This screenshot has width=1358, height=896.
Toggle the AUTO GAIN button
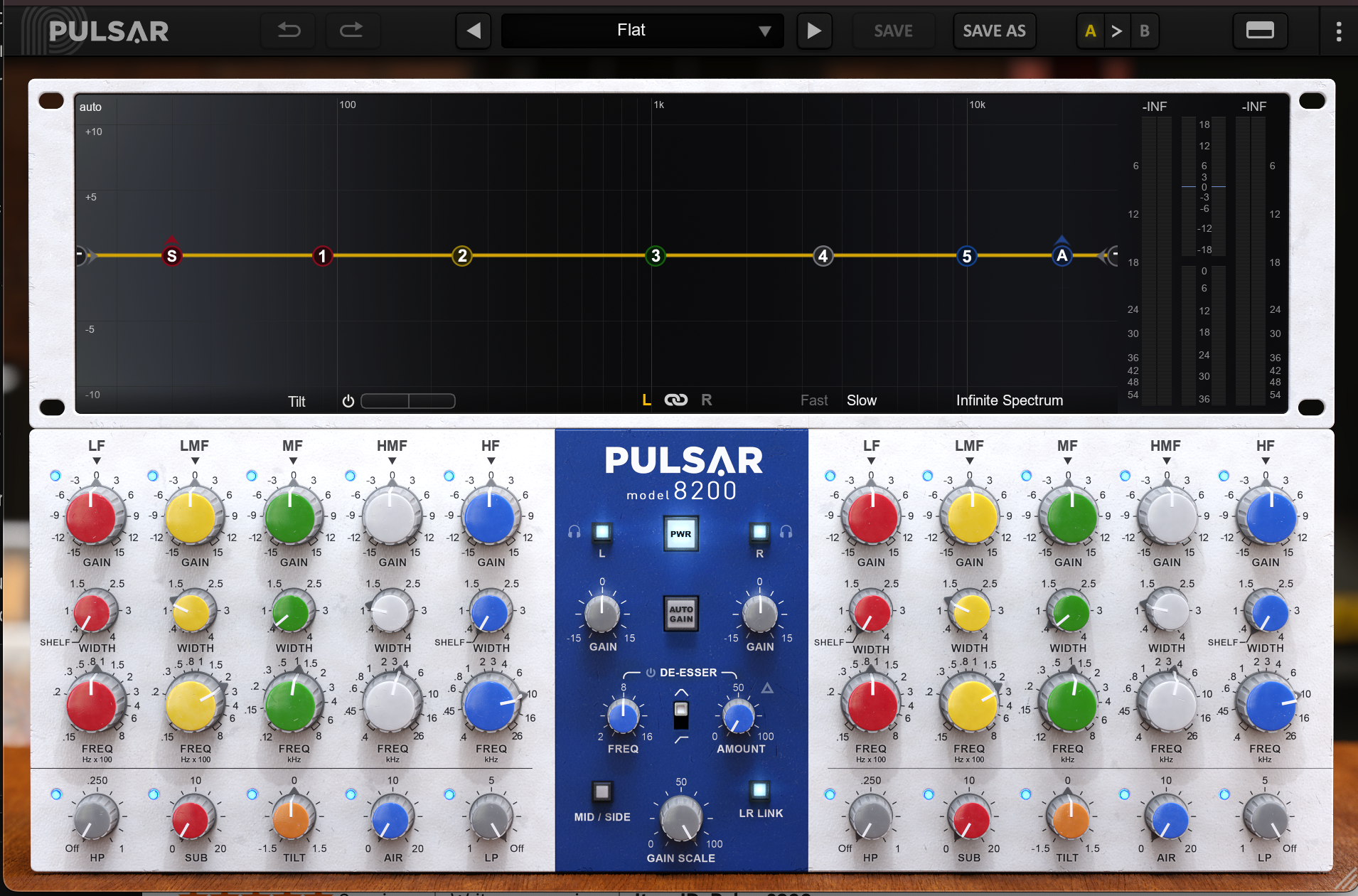tap(680, 614)
